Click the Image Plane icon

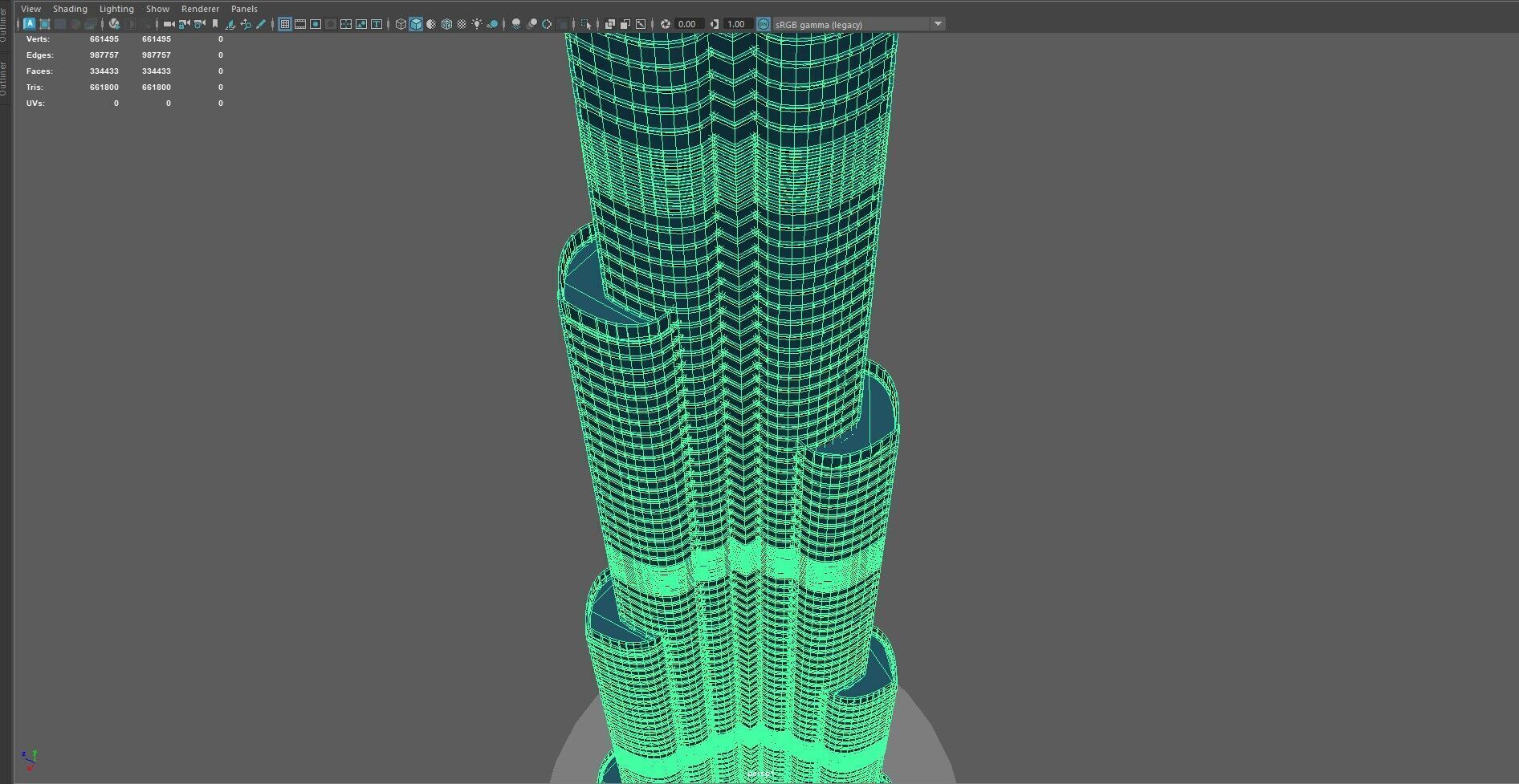[x=230, y=24]
